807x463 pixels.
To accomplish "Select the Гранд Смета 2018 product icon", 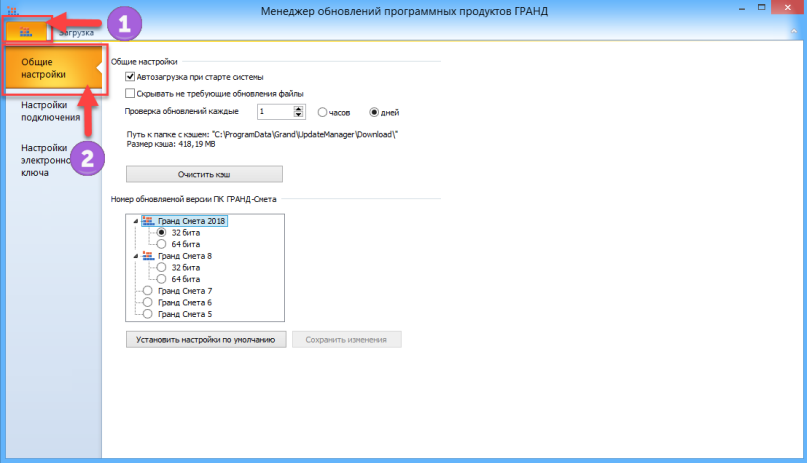I will tap(148, 221).
